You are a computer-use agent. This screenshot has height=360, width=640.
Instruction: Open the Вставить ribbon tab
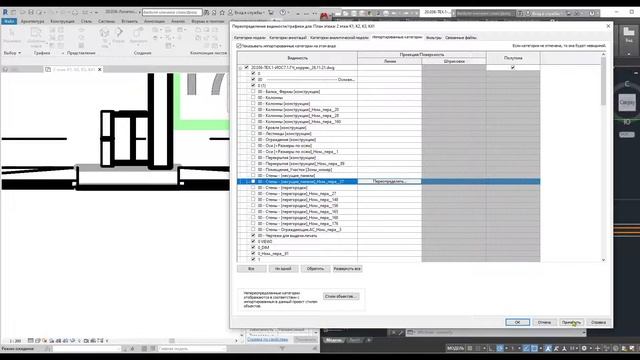point(129,21)
